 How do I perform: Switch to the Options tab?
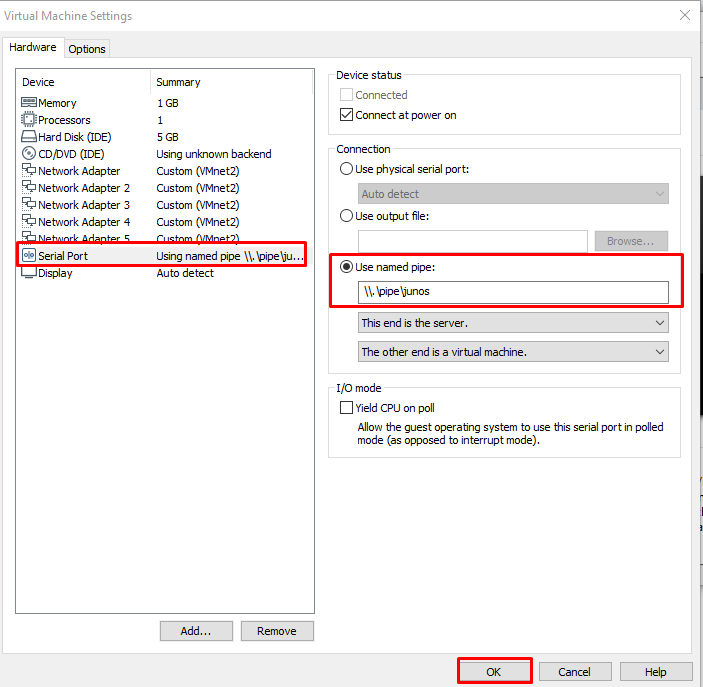pyautogui.click(x=87, y=49)
